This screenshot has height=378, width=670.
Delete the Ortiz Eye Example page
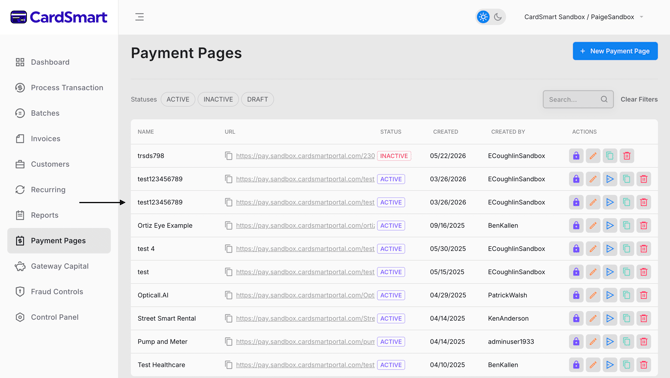point(644,226)
